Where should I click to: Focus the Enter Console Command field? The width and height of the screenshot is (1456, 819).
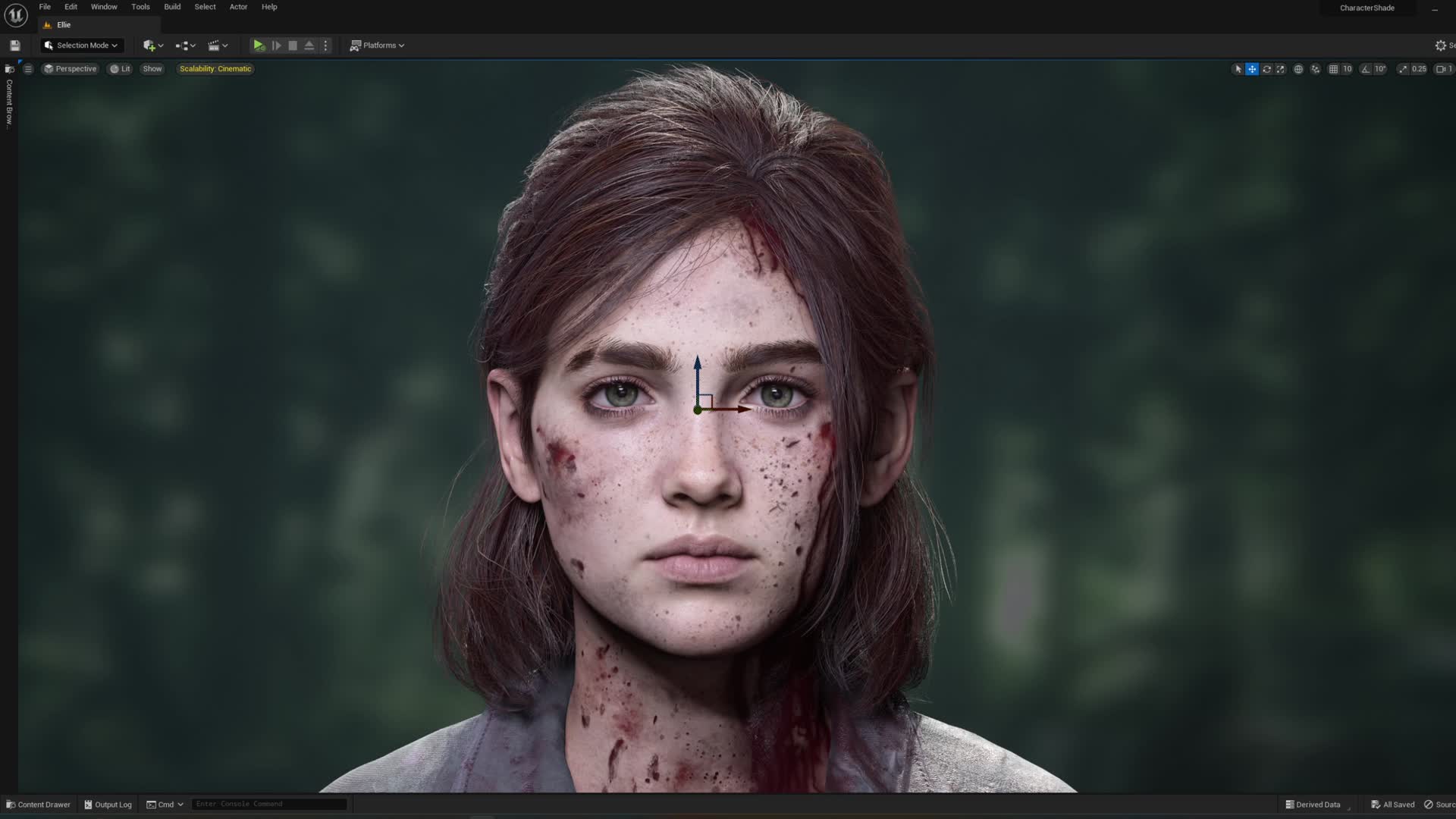pos(269,804)
